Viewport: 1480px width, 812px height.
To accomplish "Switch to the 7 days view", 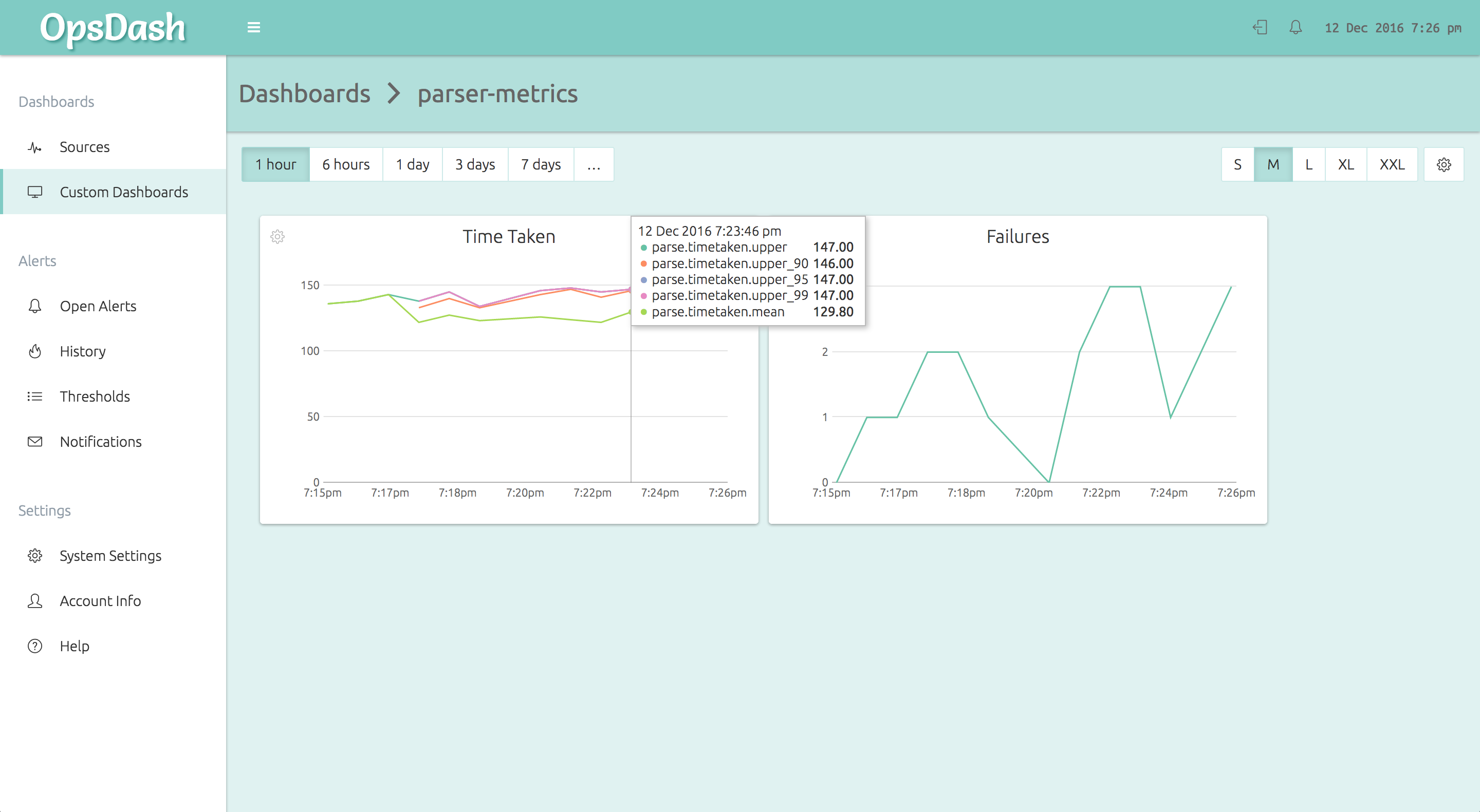I will pos(541,164).
